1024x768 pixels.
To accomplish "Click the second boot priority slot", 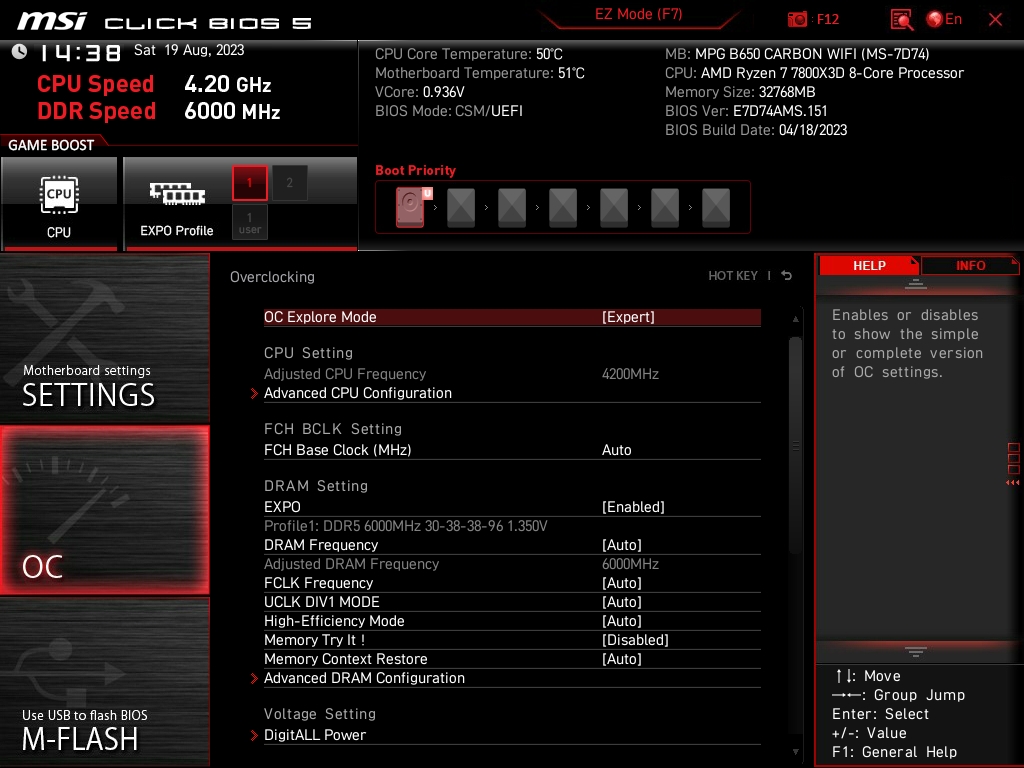I will tap(461, 208).
